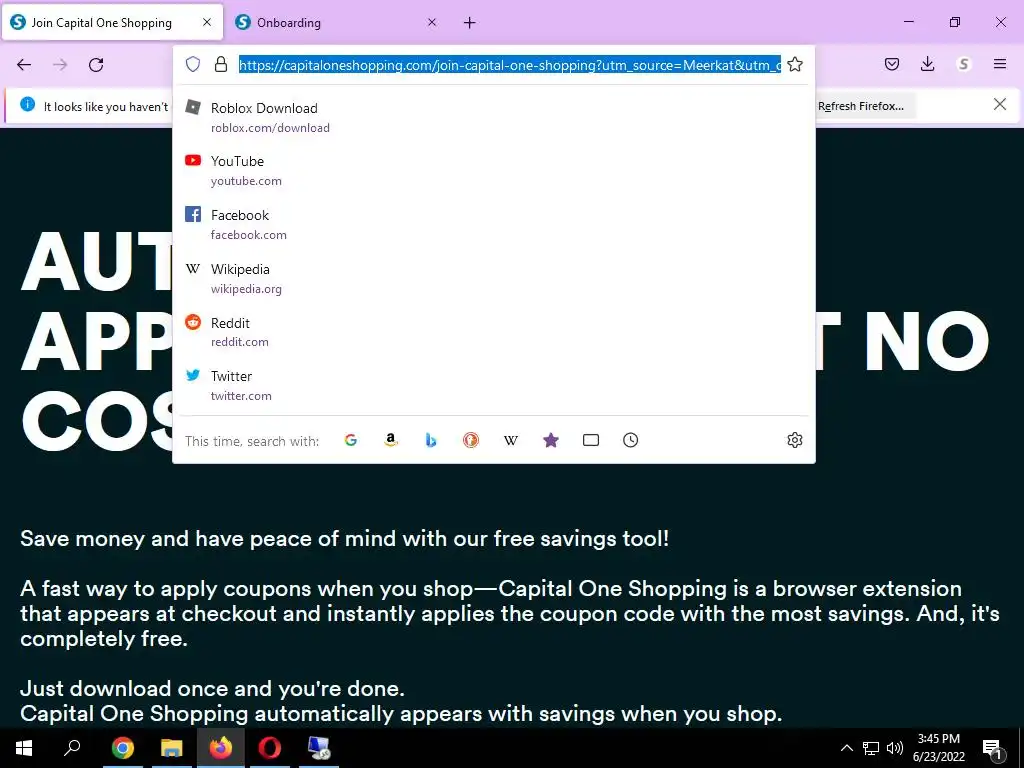The width and height of the screenshot is (1024, 768).
Task: Dismiss the refresh Firefox notification bar
Action: 999,104
